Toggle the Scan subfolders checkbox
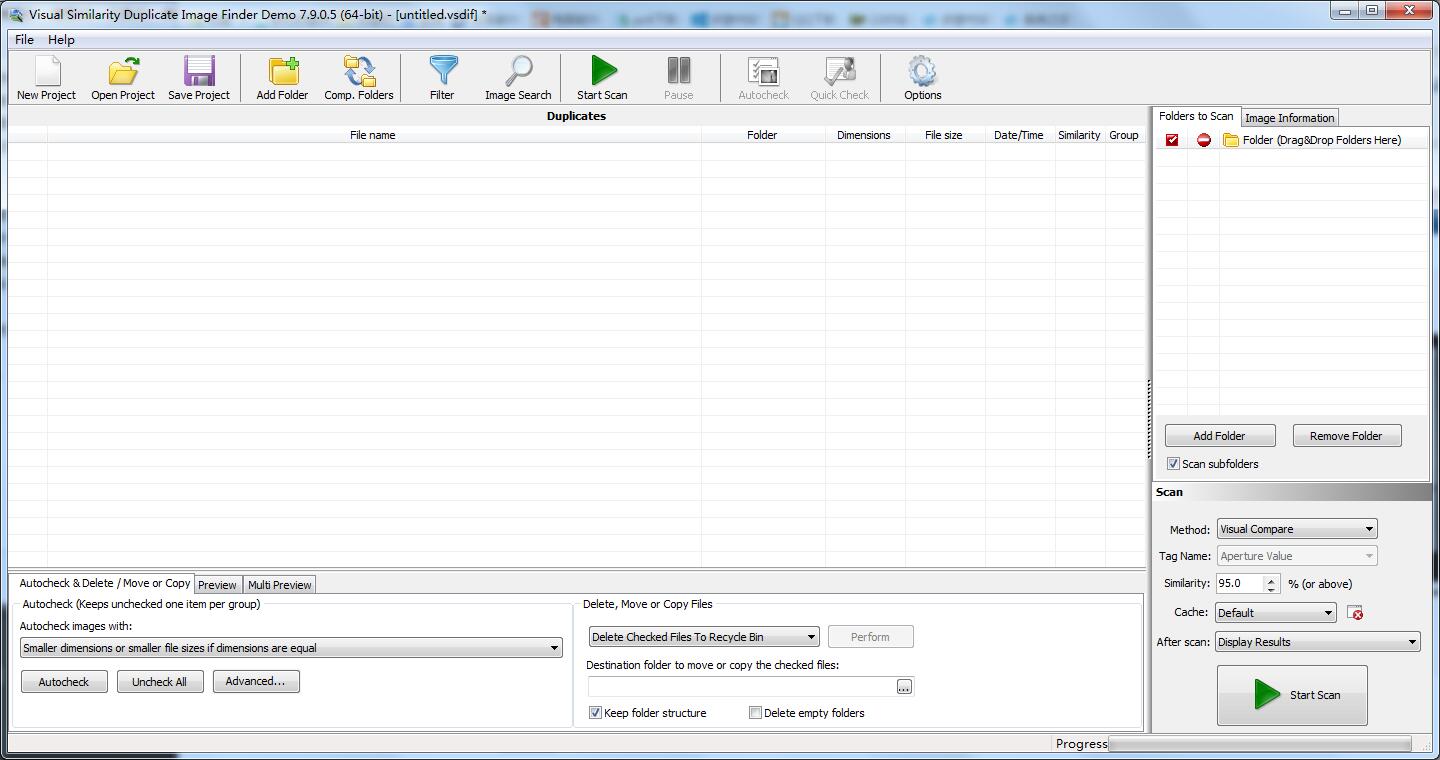Viewport: 1440px width, 760px height. pos(1173,464)
